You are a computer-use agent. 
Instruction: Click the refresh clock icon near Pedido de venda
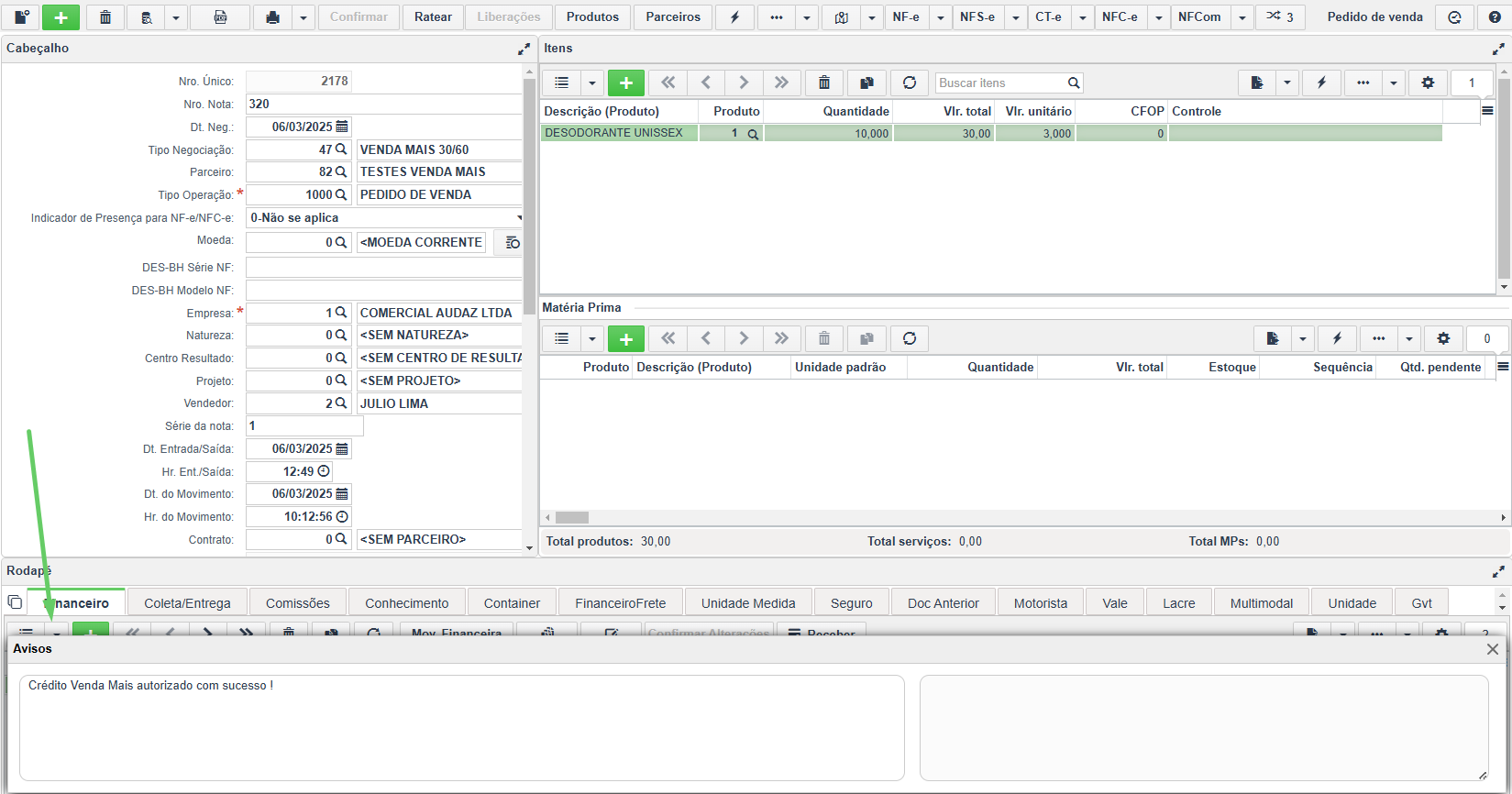pos(1454,17)
